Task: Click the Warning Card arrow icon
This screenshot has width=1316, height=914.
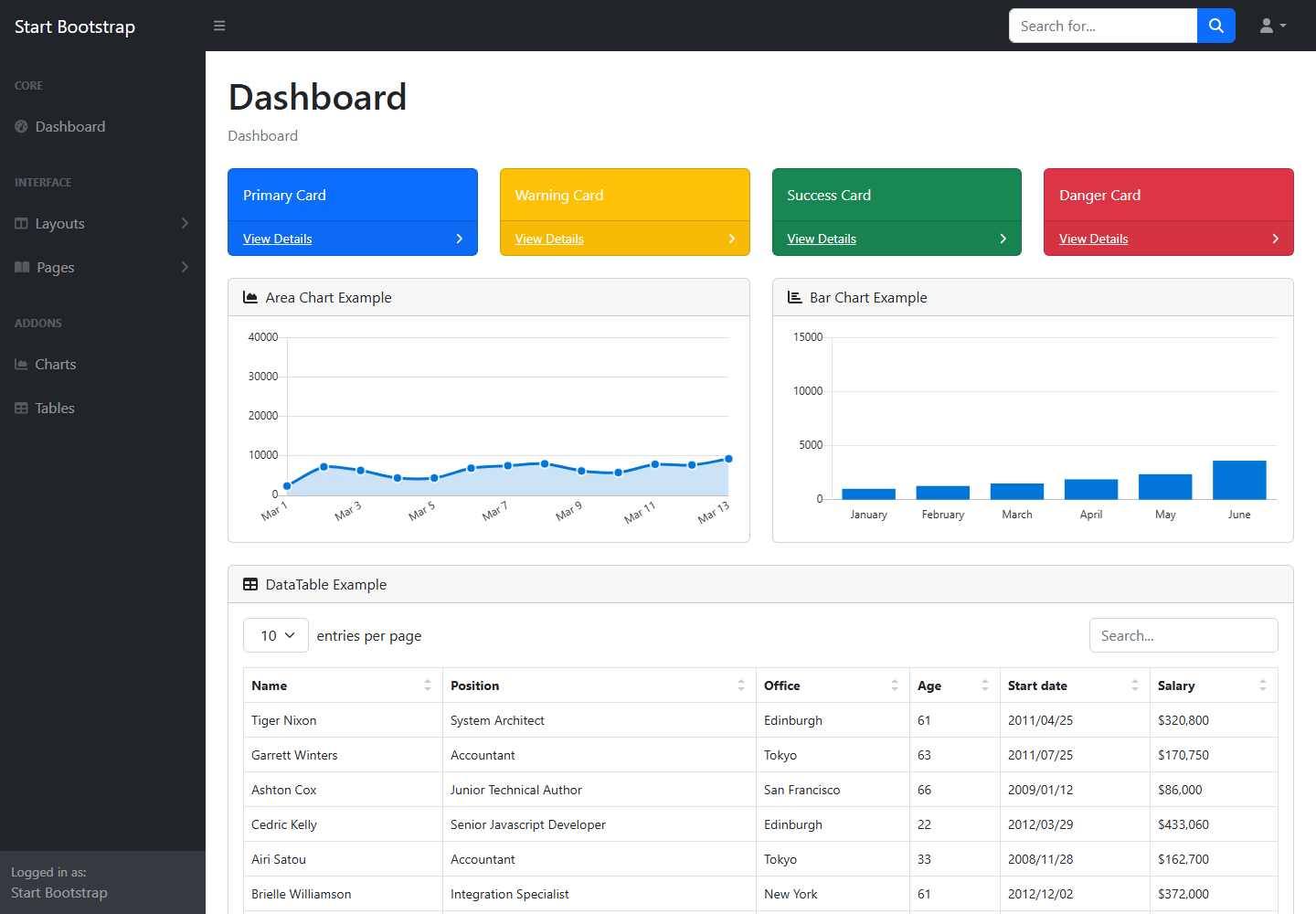Action: pyautogui.click(x=731, y=239)
